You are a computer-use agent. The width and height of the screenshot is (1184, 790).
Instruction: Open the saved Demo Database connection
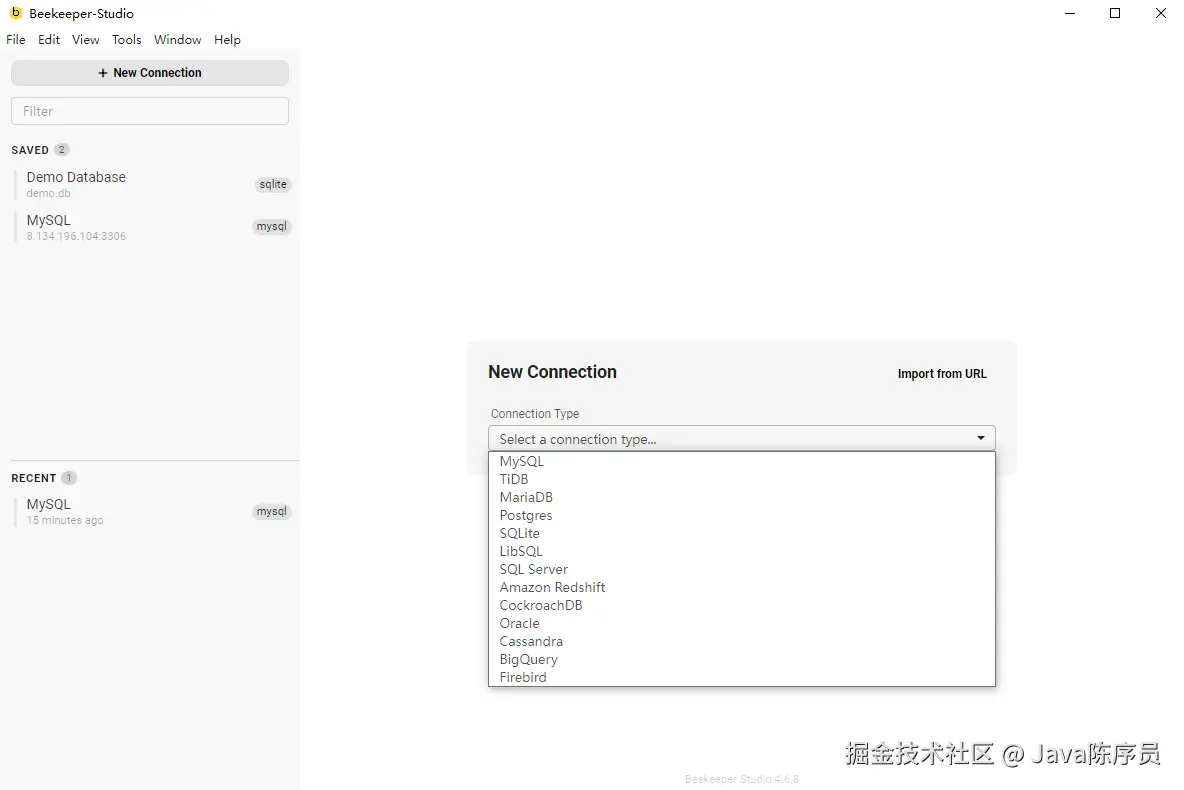coord(153,184)
